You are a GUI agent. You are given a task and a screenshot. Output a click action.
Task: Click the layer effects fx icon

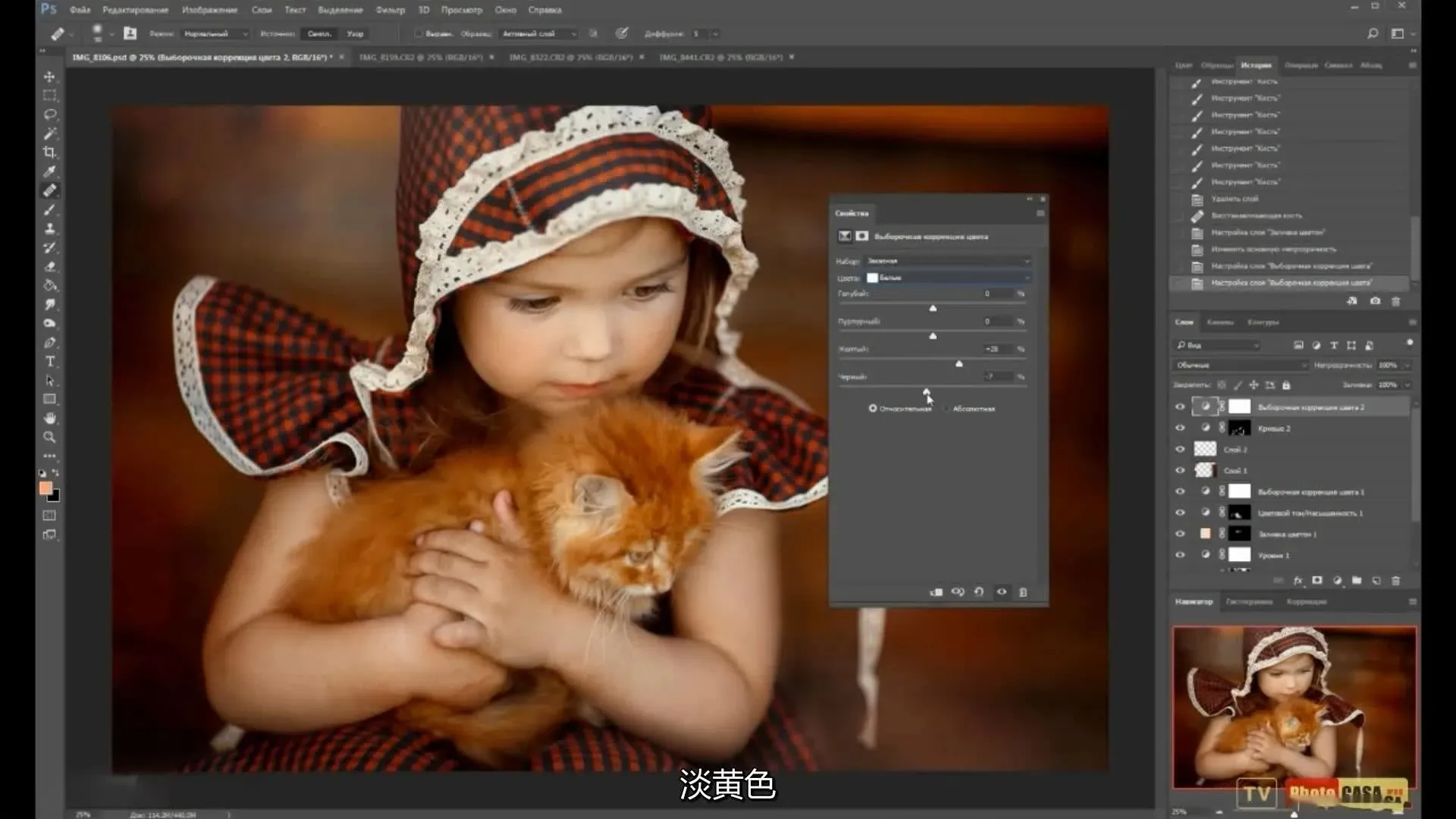pyautogui.click(x=1298, y=581)
